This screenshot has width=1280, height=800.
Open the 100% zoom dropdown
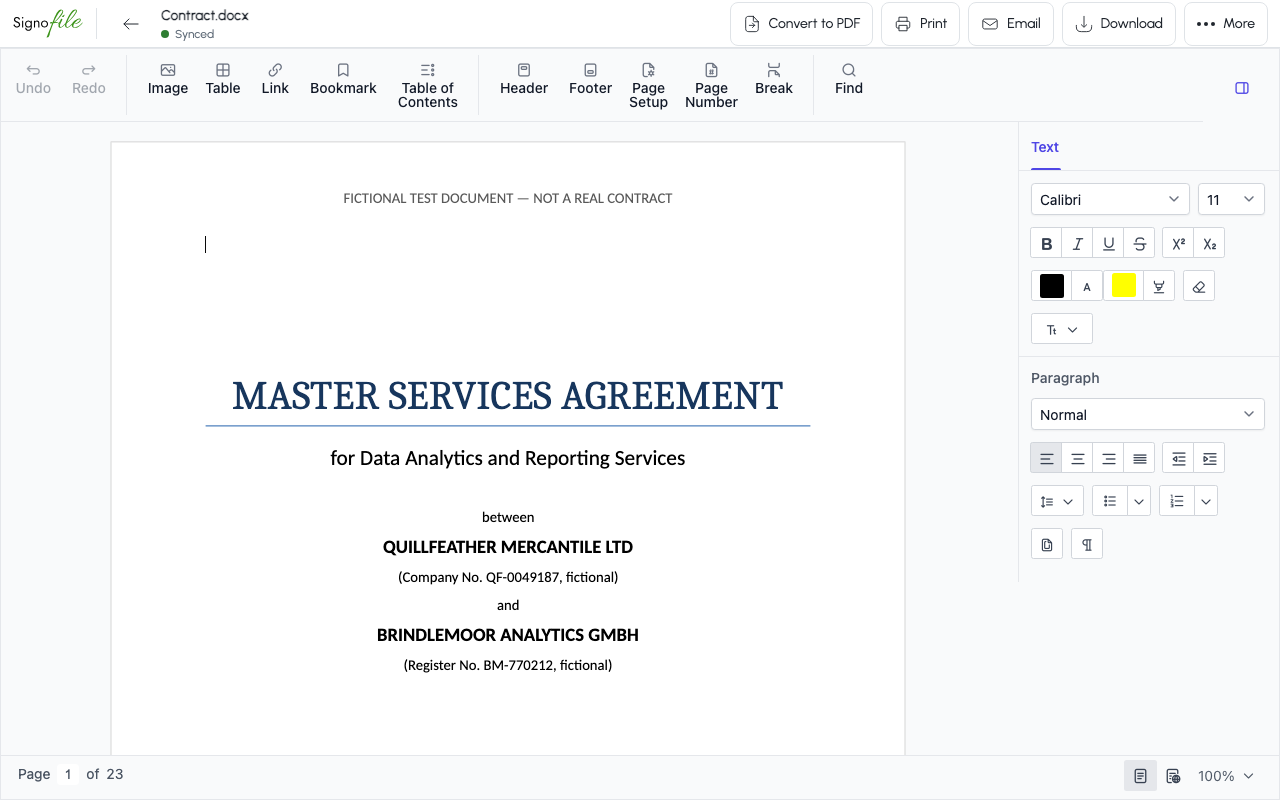click(x=1225, y=776)
